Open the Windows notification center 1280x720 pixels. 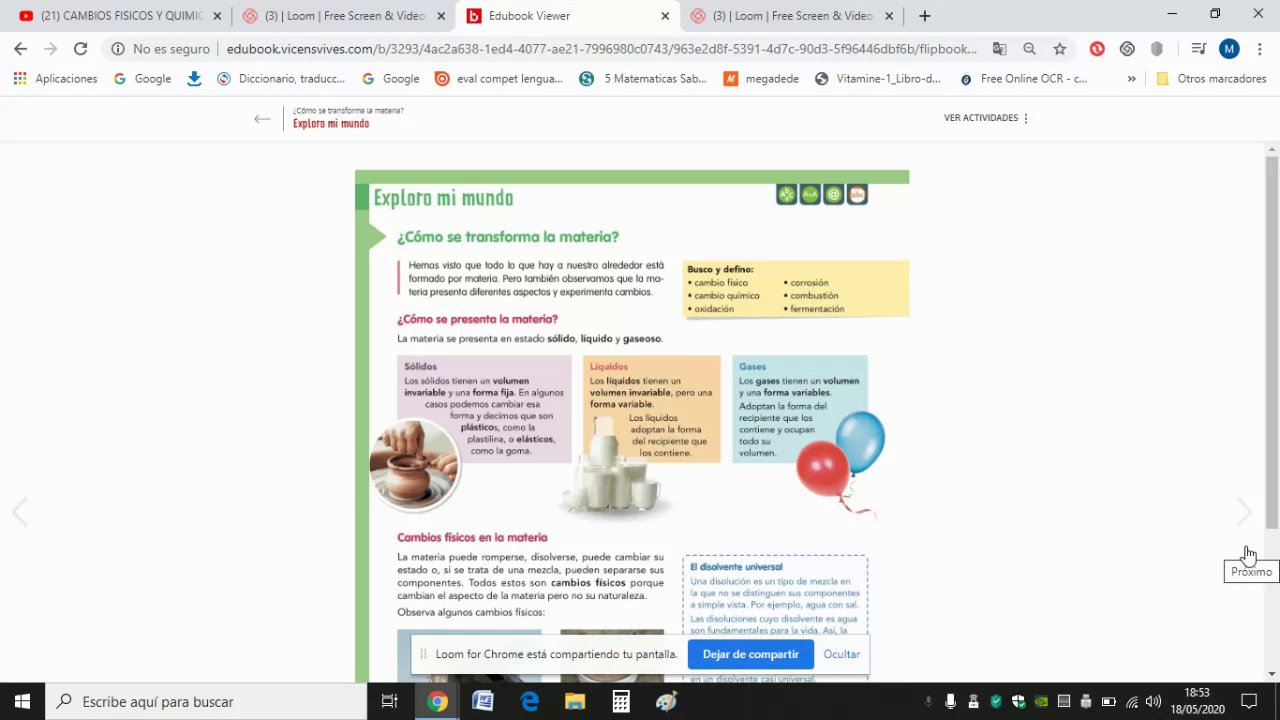pyautogui.click(x=1249, y=701)
